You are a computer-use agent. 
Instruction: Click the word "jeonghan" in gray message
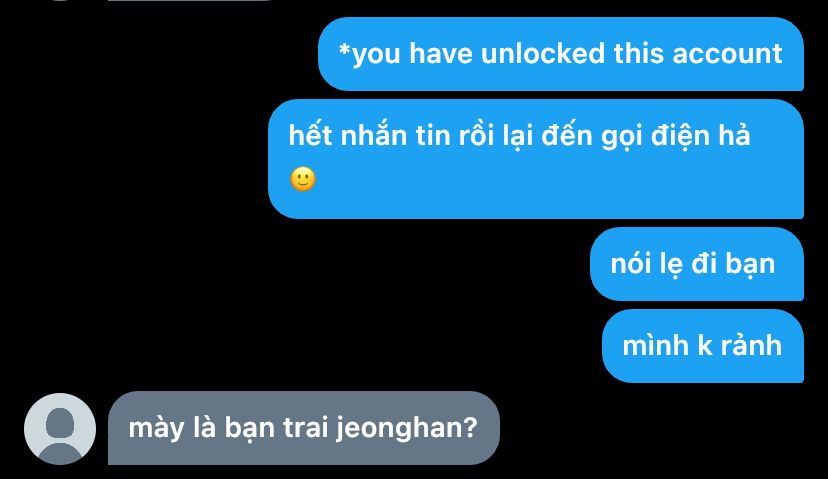point(401,428)
